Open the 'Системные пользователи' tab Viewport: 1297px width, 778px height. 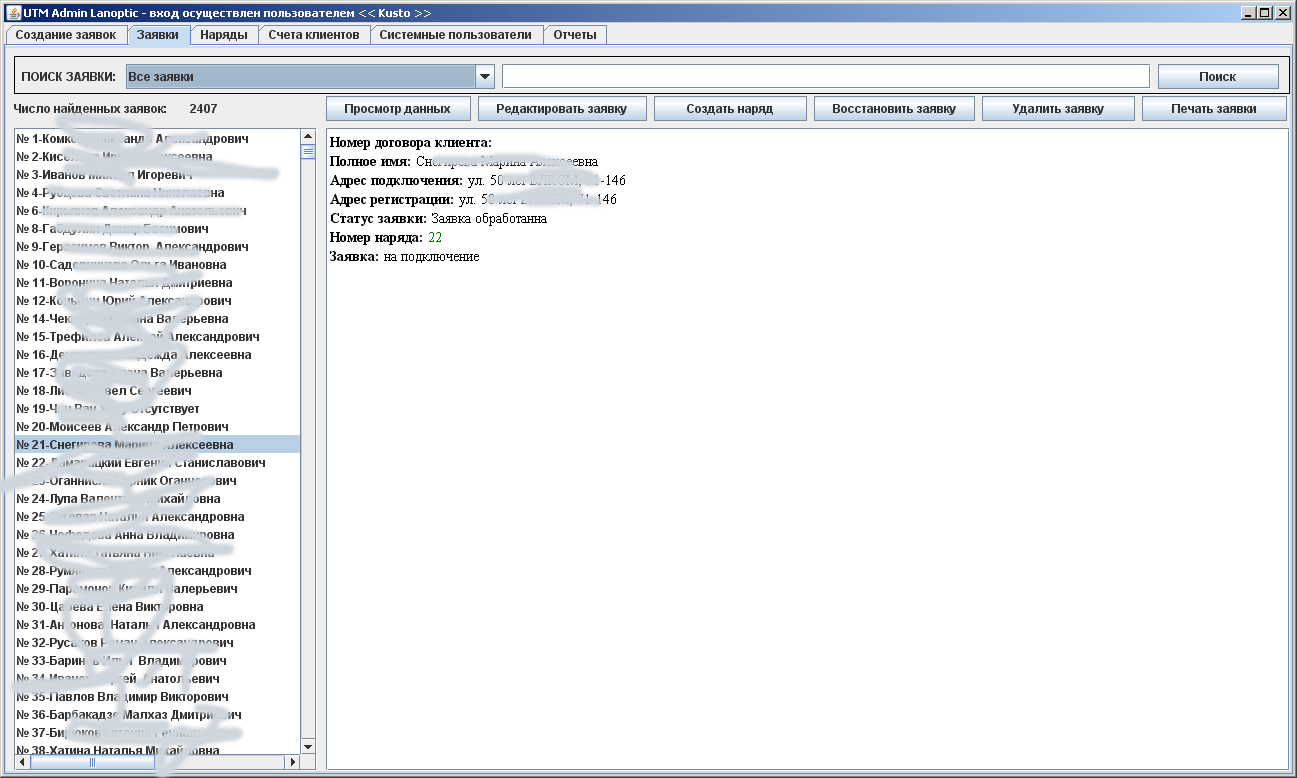click(456, 35)
